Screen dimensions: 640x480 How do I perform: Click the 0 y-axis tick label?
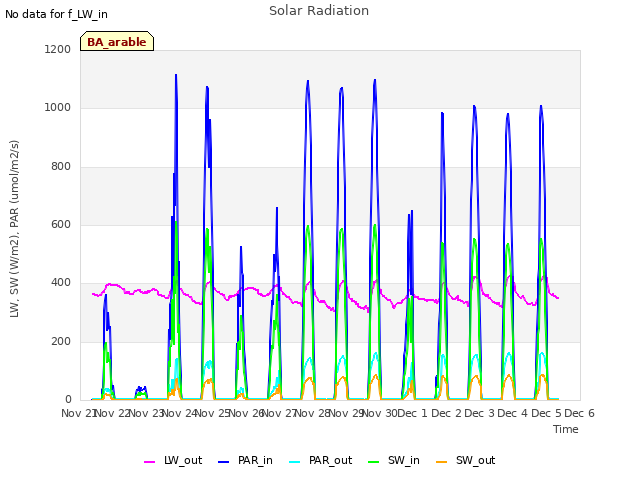(68, 400)
